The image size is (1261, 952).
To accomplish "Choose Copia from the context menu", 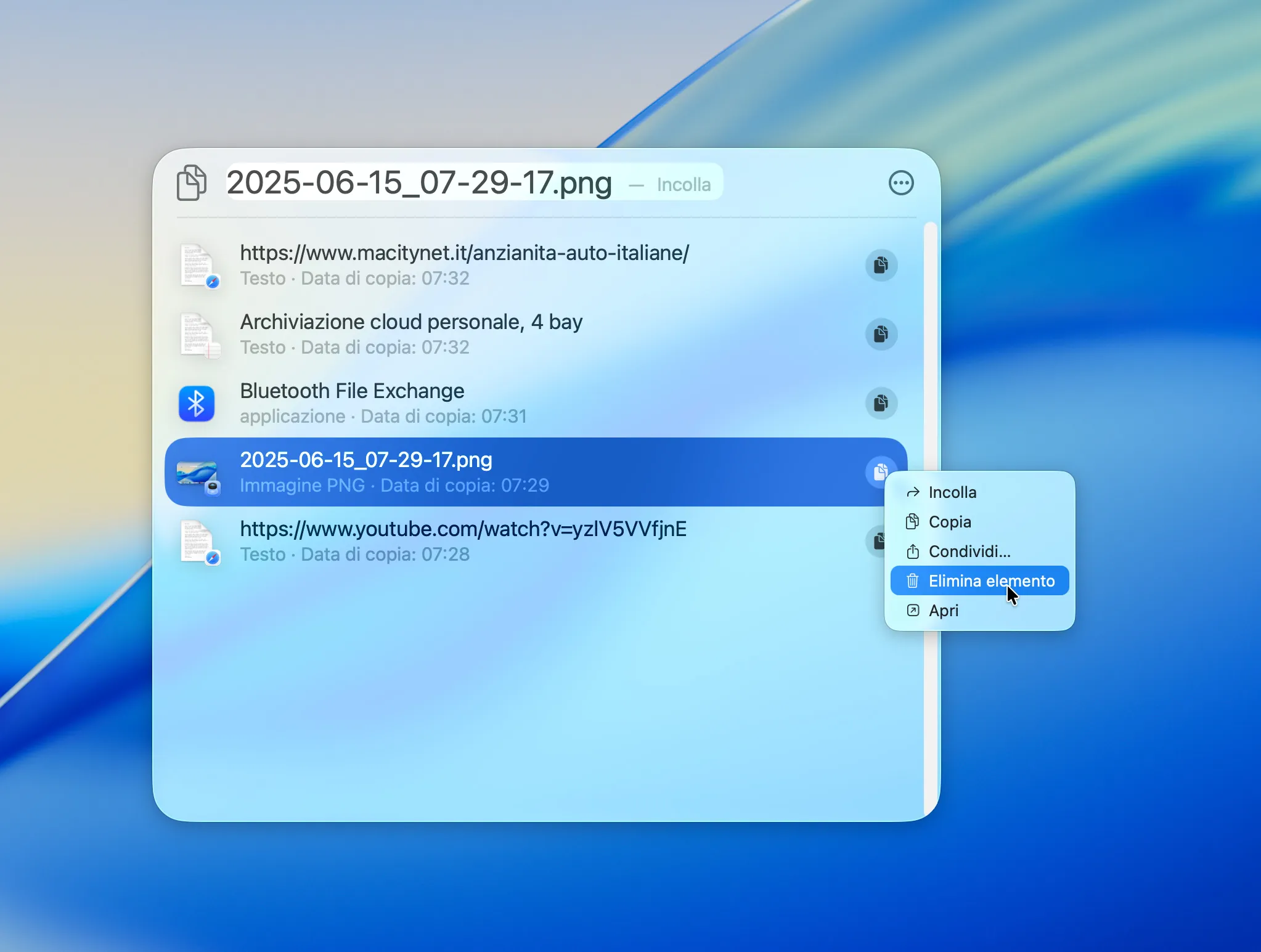I will [x=950, y=522].
